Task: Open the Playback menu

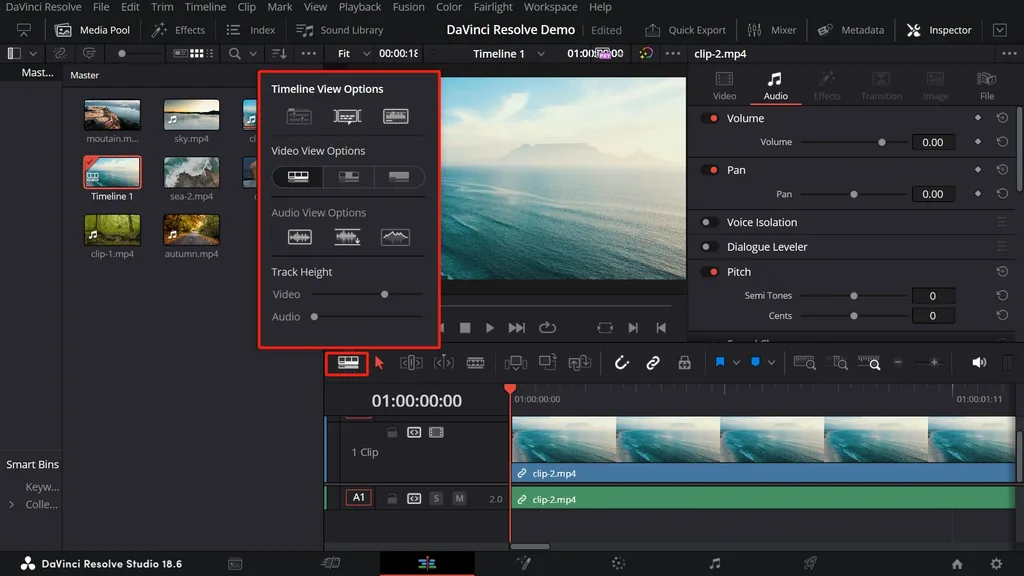Action: [x=359, y=7]
